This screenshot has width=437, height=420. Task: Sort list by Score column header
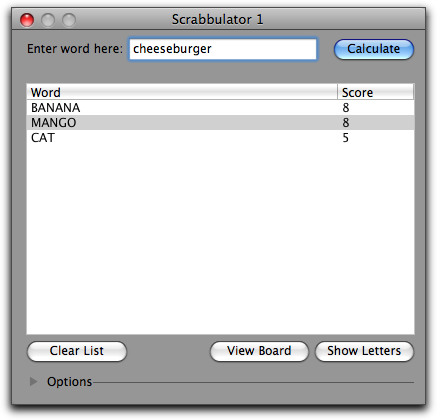(x=376, y=92)
